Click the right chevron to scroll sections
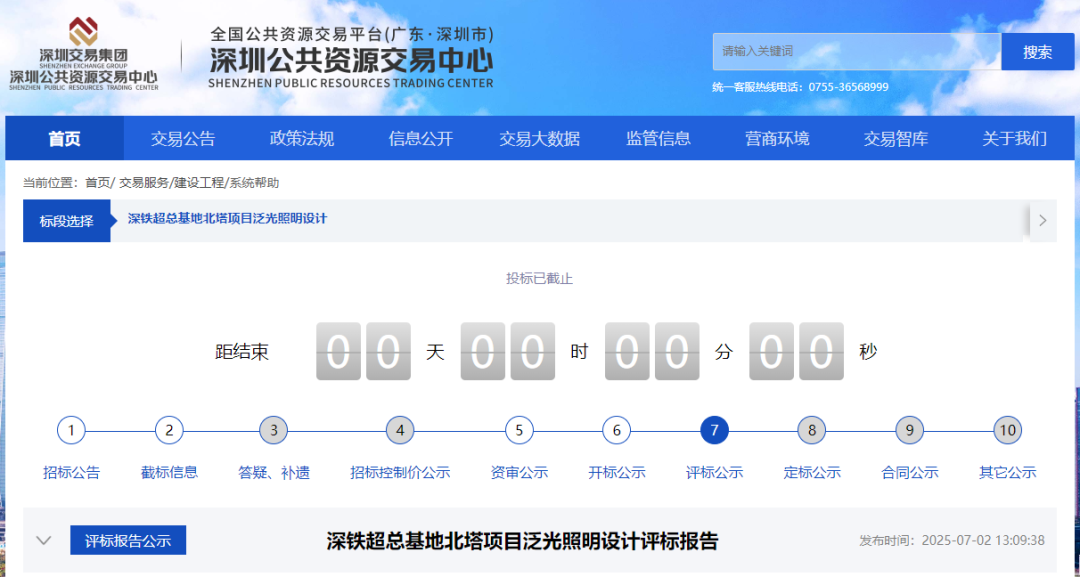This screenshot has width=1080, height=577. tap(1043, 220)
